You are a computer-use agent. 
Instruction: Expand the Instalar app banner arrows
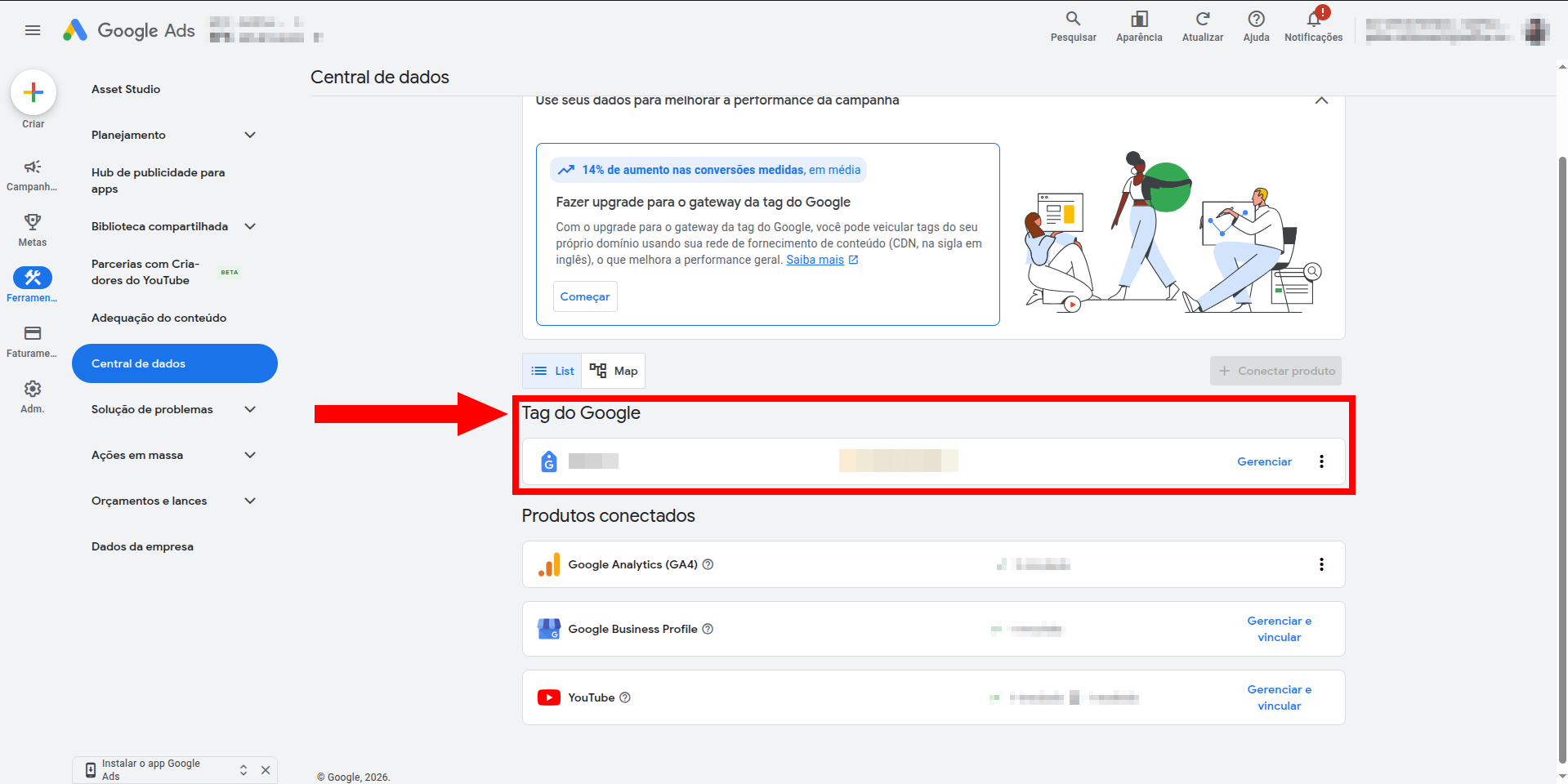coord(243,770)
